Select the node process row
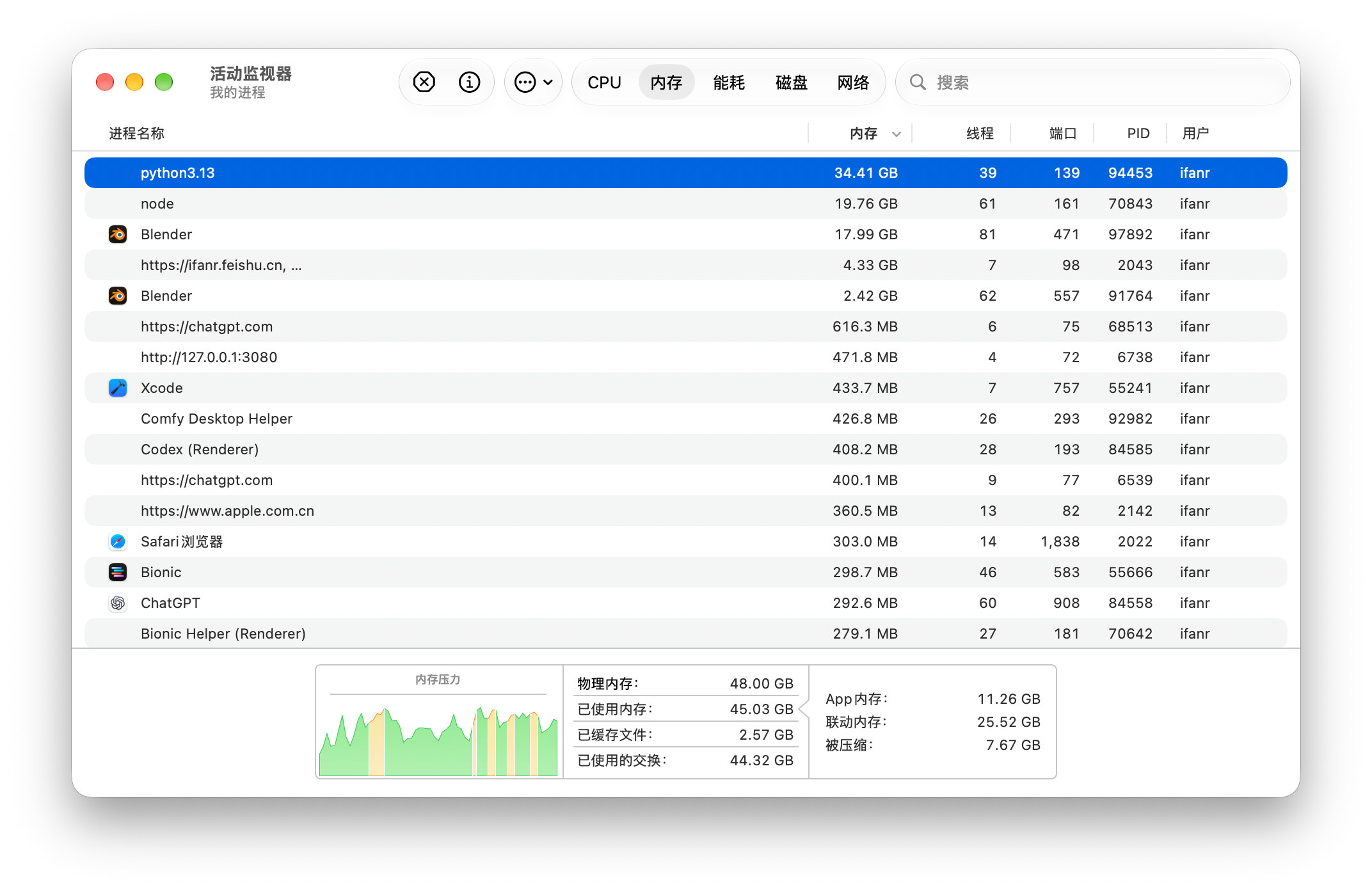 tap(686, 203)
